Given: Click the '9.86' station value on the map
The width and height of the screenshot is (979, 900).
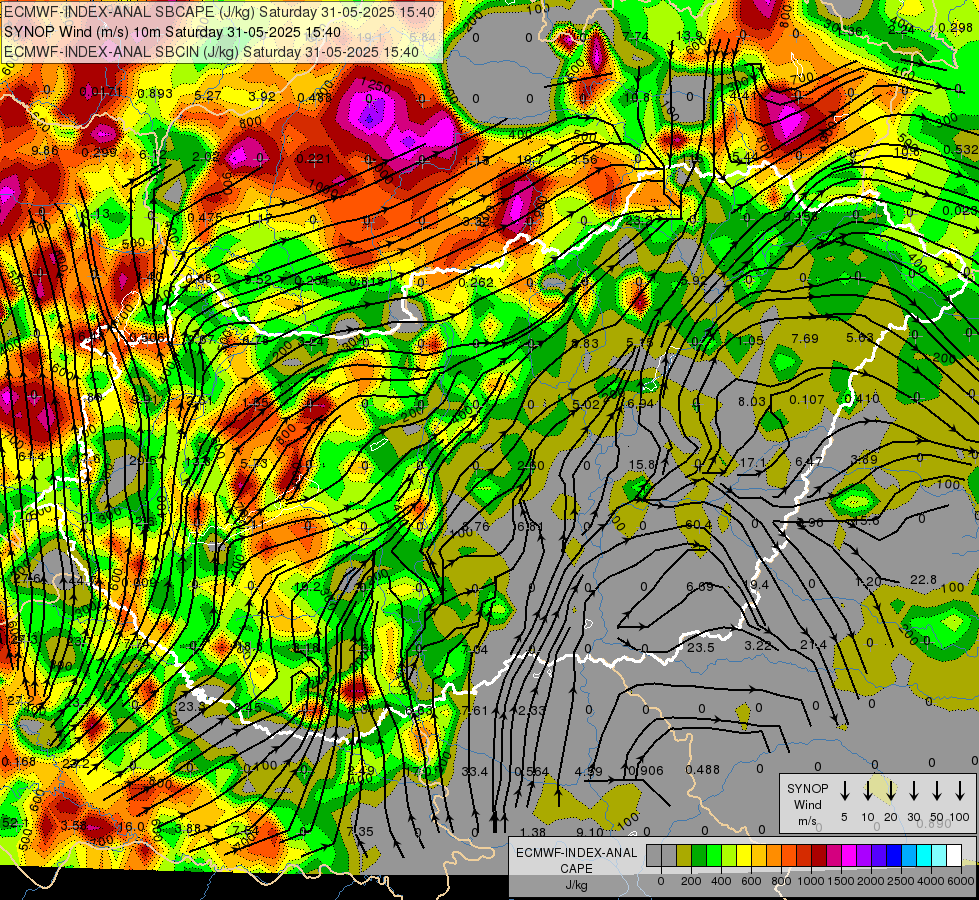Looking at the screenshot, I should (44, 151).
